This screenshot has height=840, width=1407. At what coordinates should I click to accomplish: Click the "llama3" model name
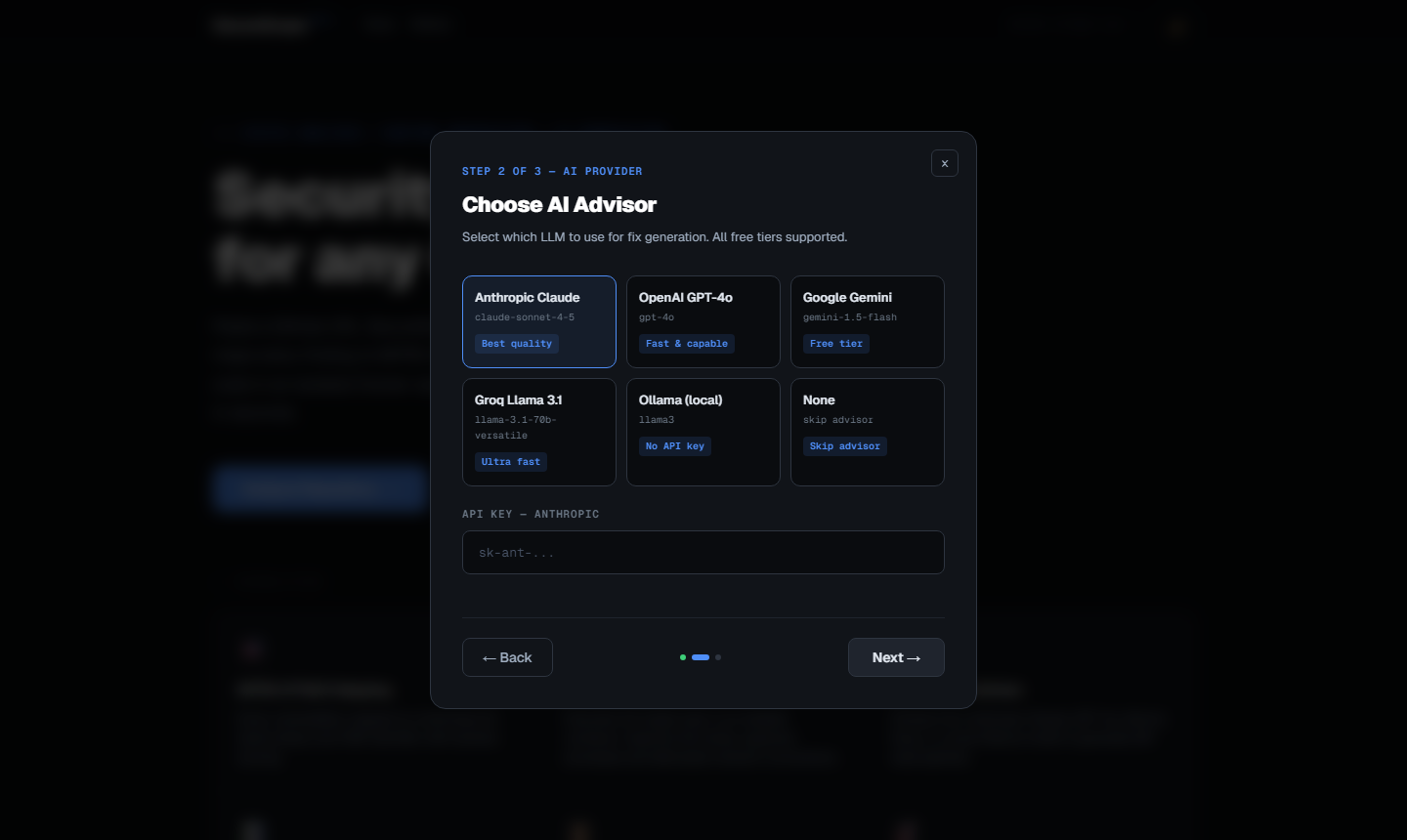(x=657, y=420)
